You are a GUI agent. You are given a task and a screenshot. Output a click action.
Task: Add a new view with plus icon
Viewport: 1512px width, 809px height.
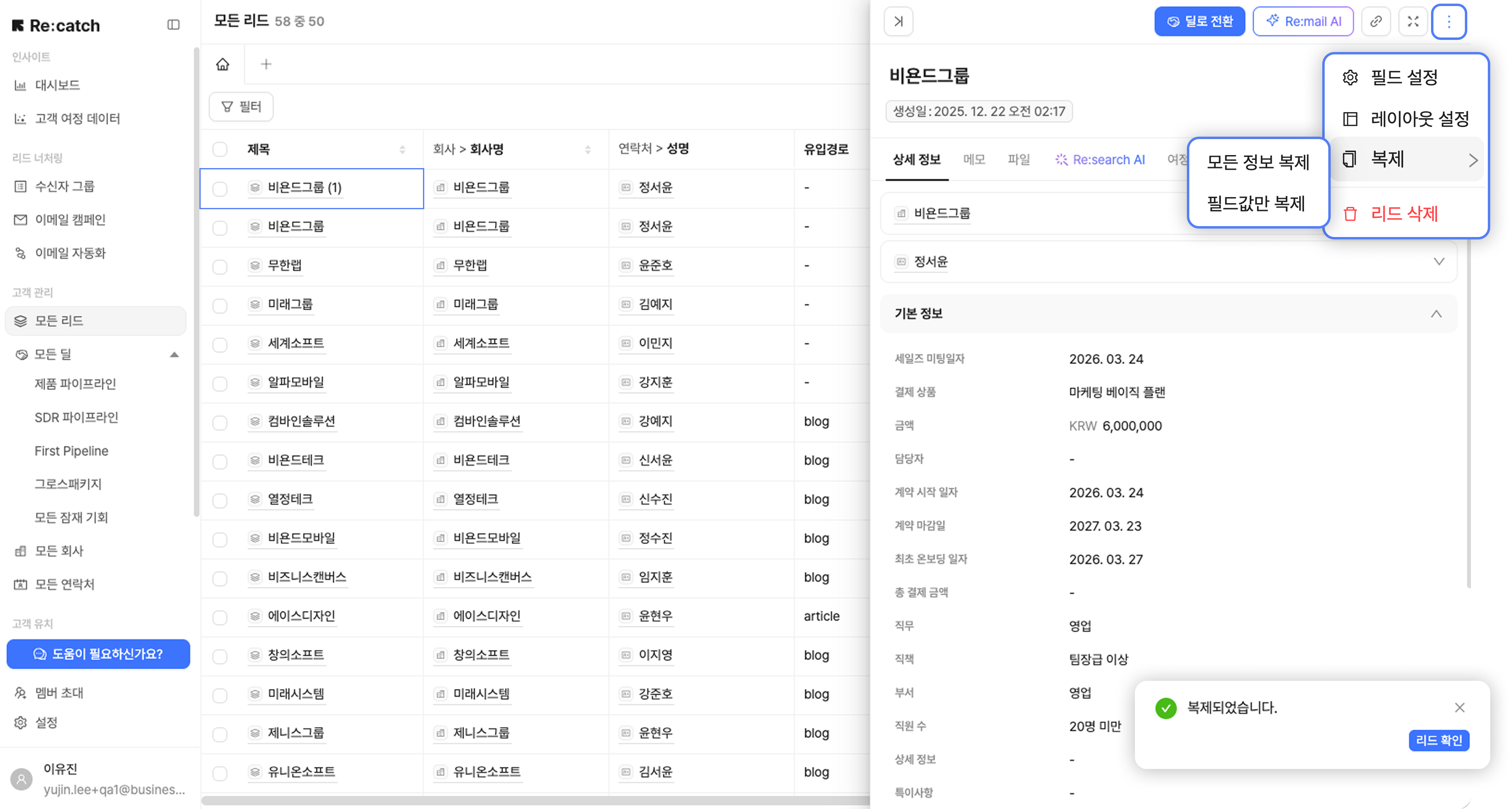[x=266, y=64]
